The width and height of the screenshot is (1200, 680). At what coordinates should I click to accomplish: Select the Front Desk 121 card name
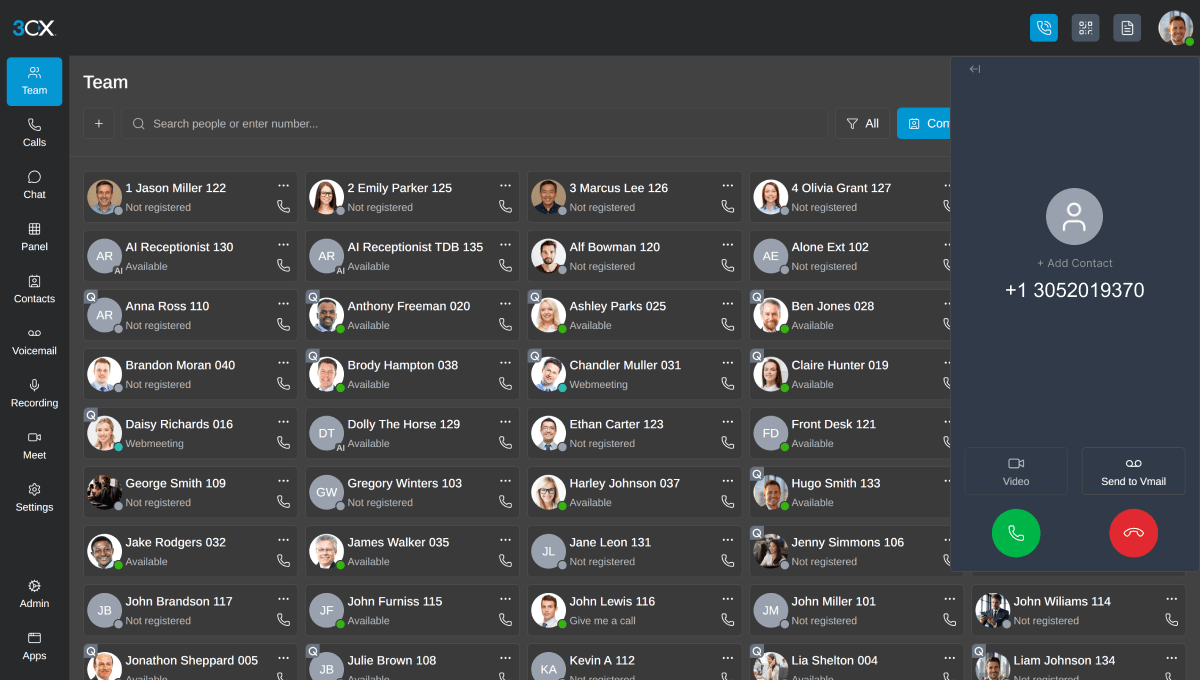click(x=833, y=424)
